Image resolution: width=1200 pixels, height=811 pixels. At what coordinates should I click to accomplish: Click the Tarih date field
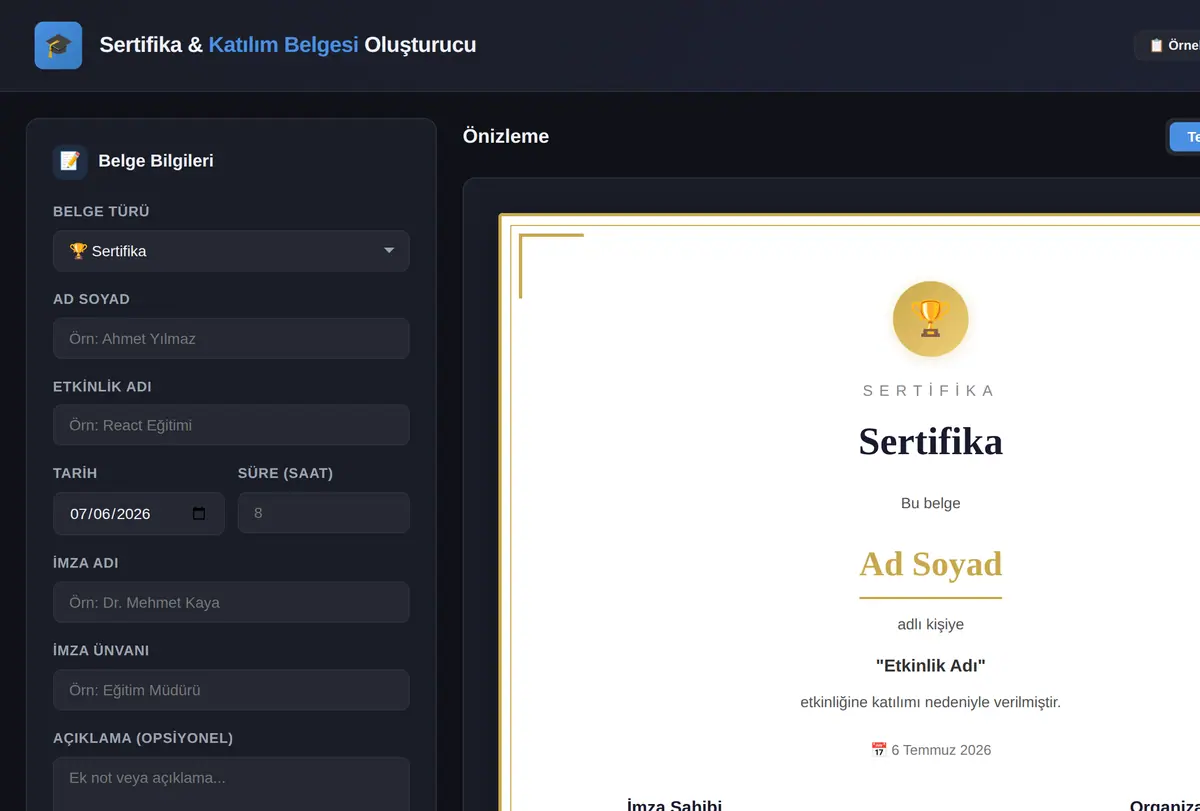pyautogui.click(x=139, y=513)
